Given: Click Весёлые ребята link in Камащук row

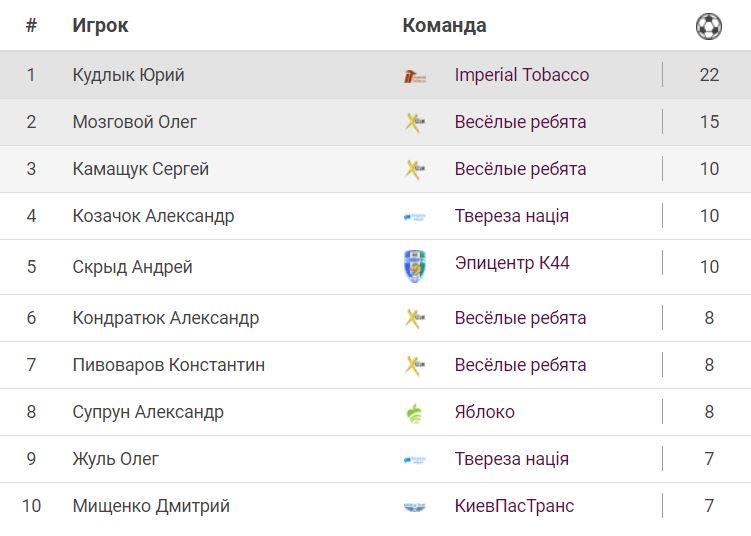Looking at the screenshot, I should (x=520, y=169).
